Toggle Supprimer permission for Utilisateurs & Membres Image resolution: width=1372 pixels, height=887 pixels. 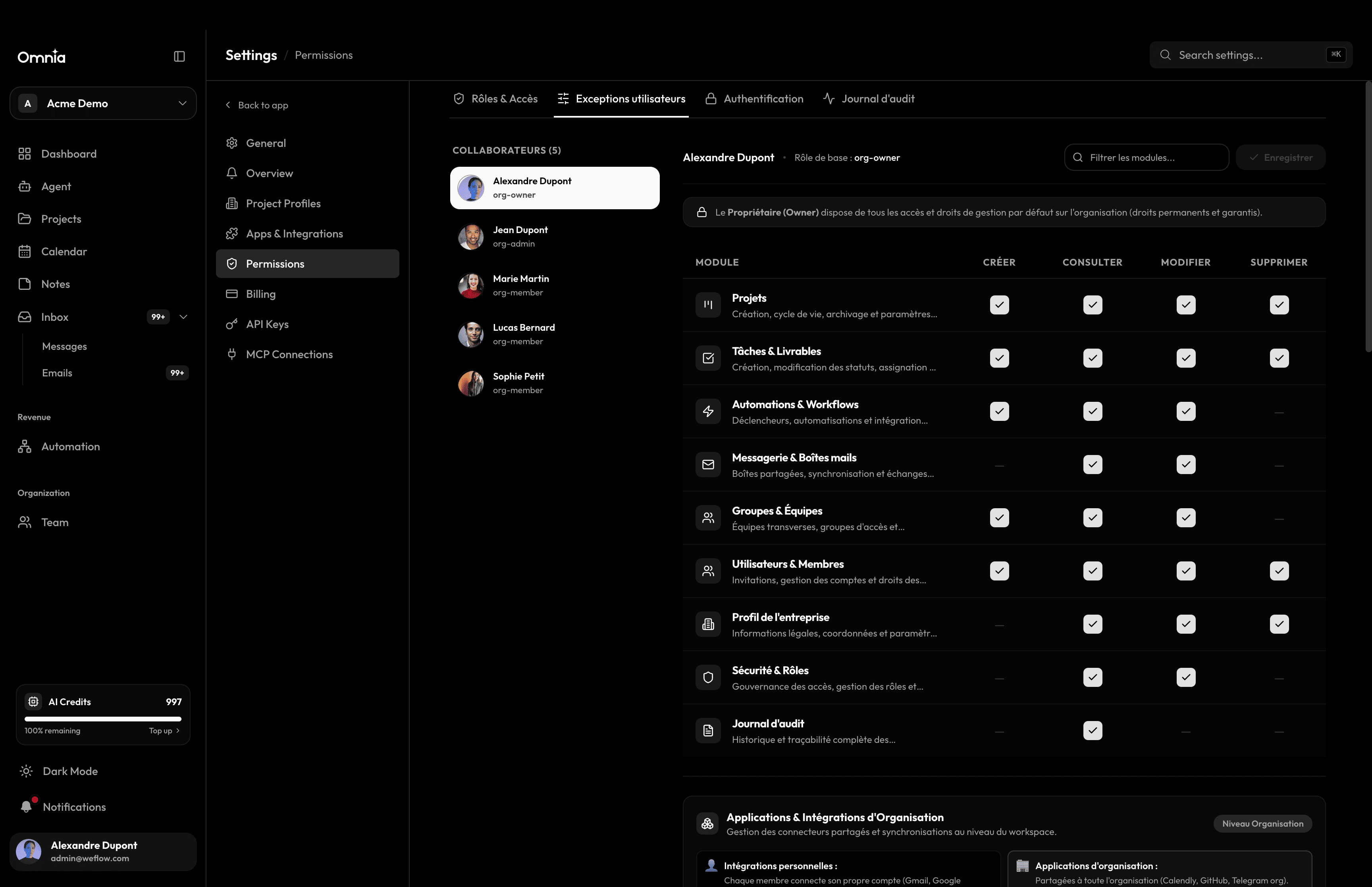click(1280, 571)
